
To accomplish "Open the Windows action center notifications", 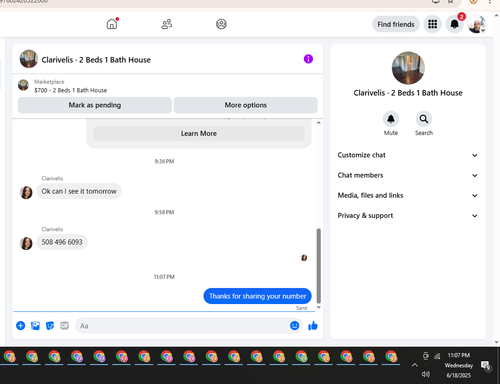I will pyautogui.click(x=486, y=366).
